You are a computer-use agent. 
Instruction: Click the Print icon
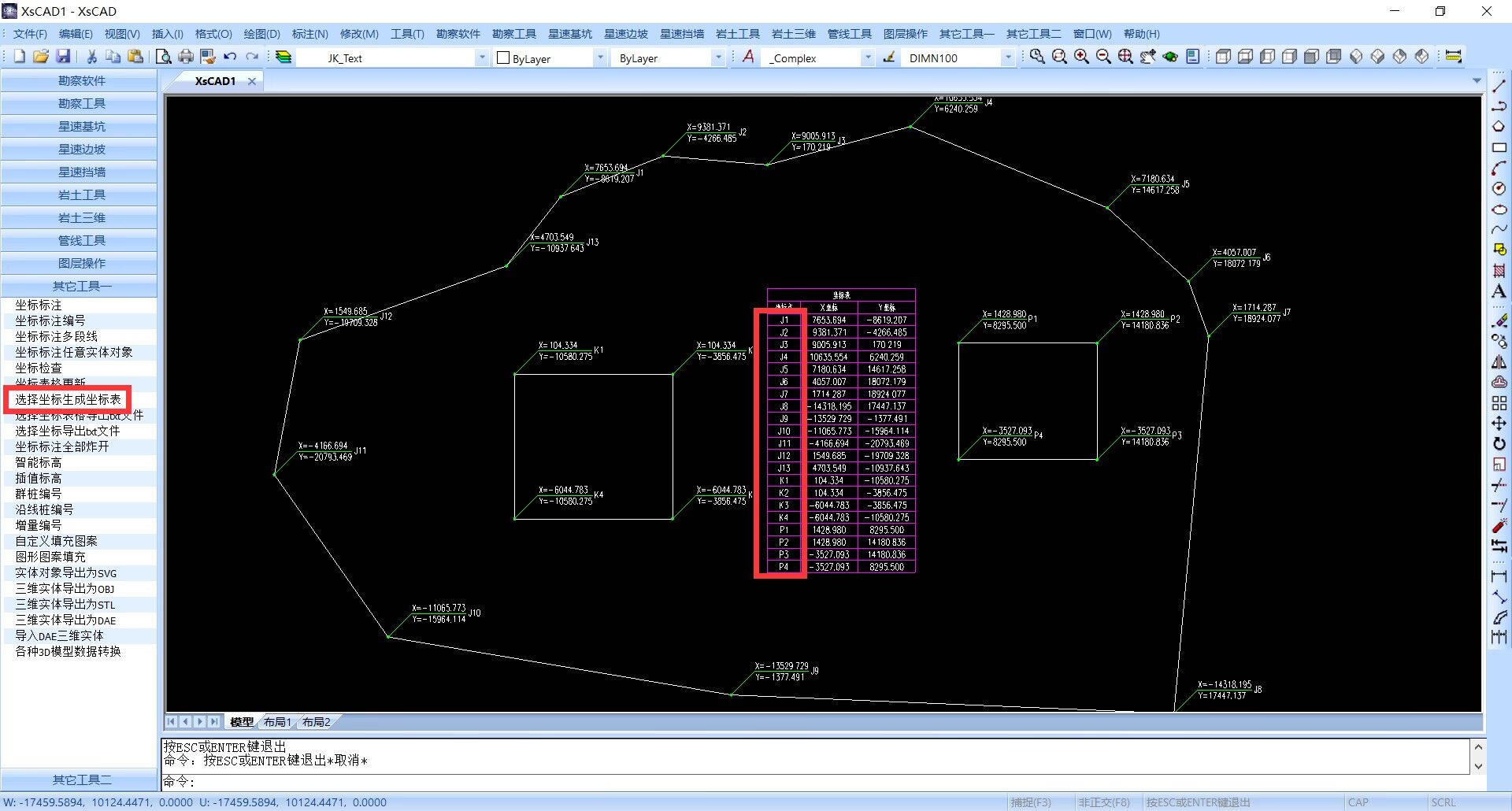[x=185, y=57]
